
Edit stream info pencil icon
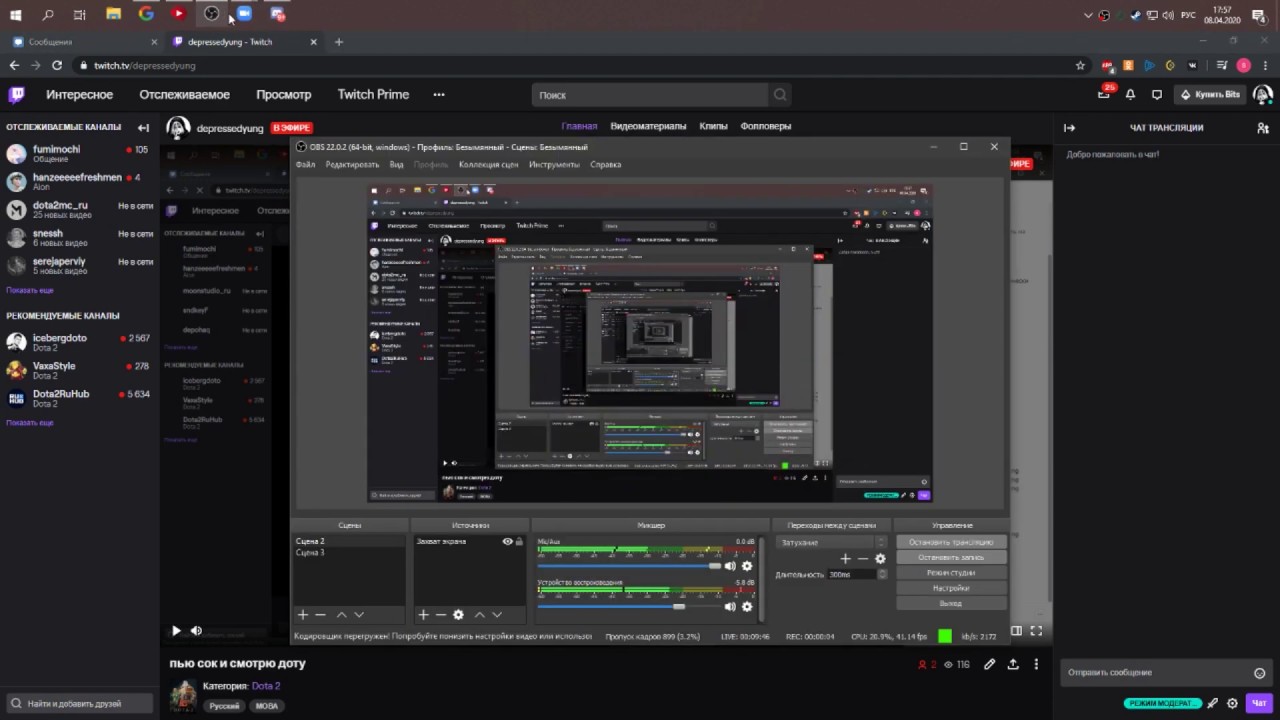click(989, 664)
